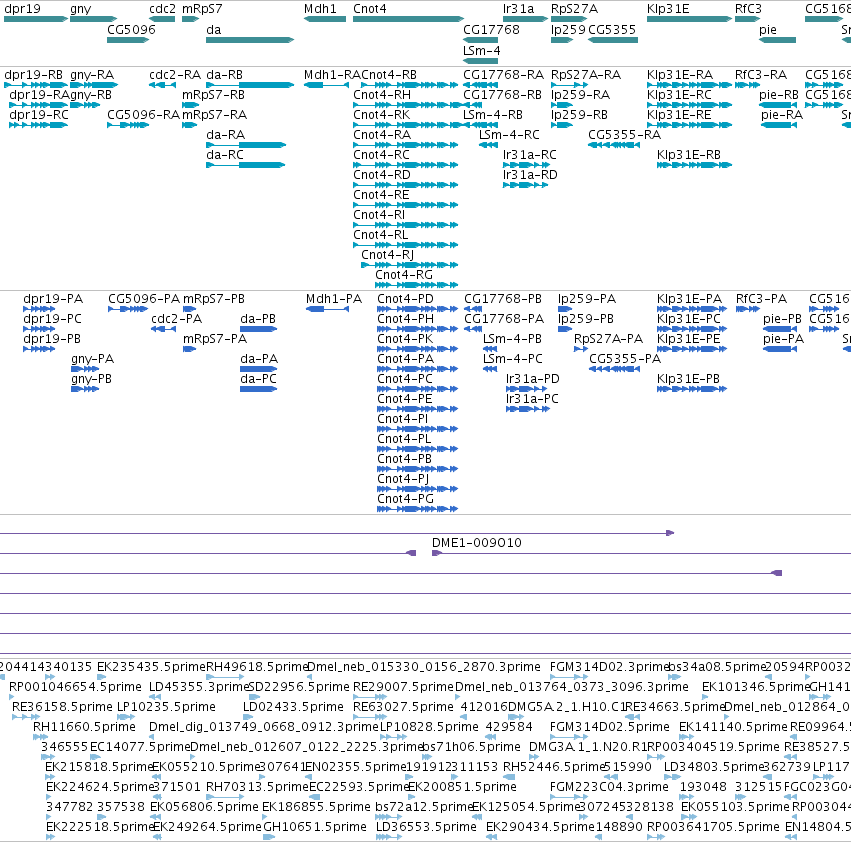Select the pie gene glyph
This screenshot has width=851, height=842.
click(x=778, y=40)
